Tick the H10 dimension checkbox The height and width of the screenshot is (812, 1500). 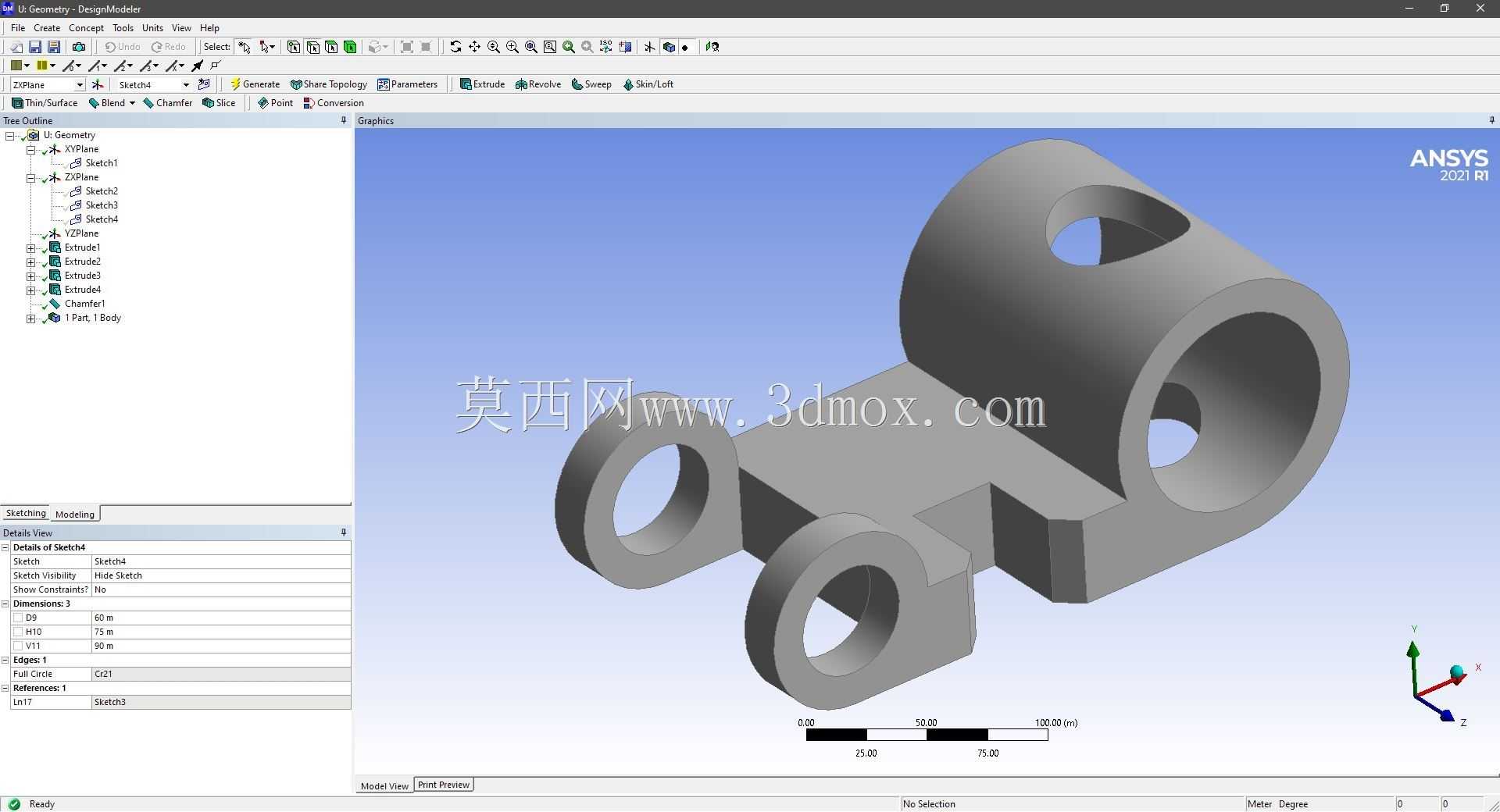(18, 632)
